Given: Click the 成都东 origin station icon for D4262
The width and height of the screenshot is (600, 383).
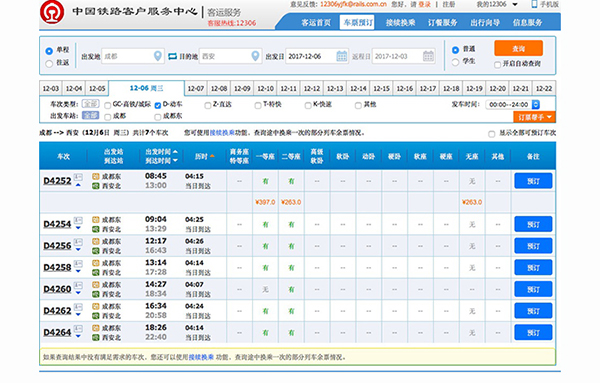Looking at the screenshot, I should (96, 306).
